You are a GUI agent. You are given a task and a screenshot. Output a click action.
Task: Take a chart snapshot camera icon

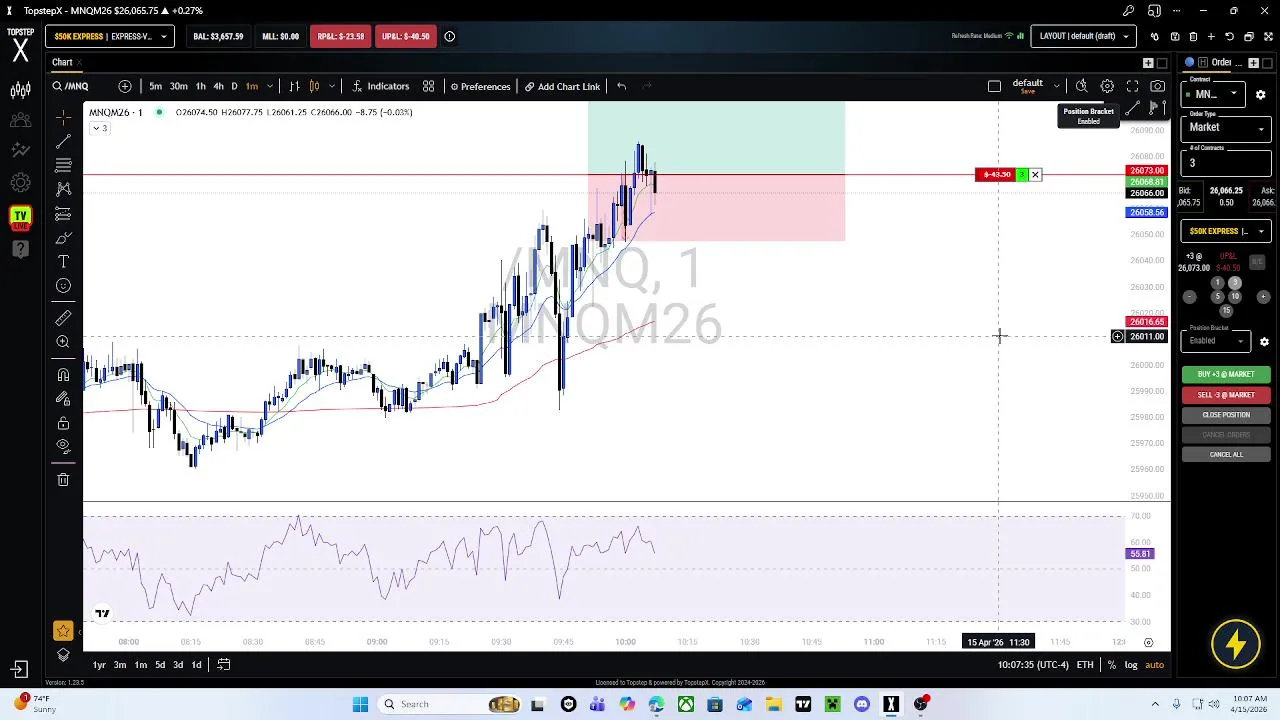tap(1157, 86)
